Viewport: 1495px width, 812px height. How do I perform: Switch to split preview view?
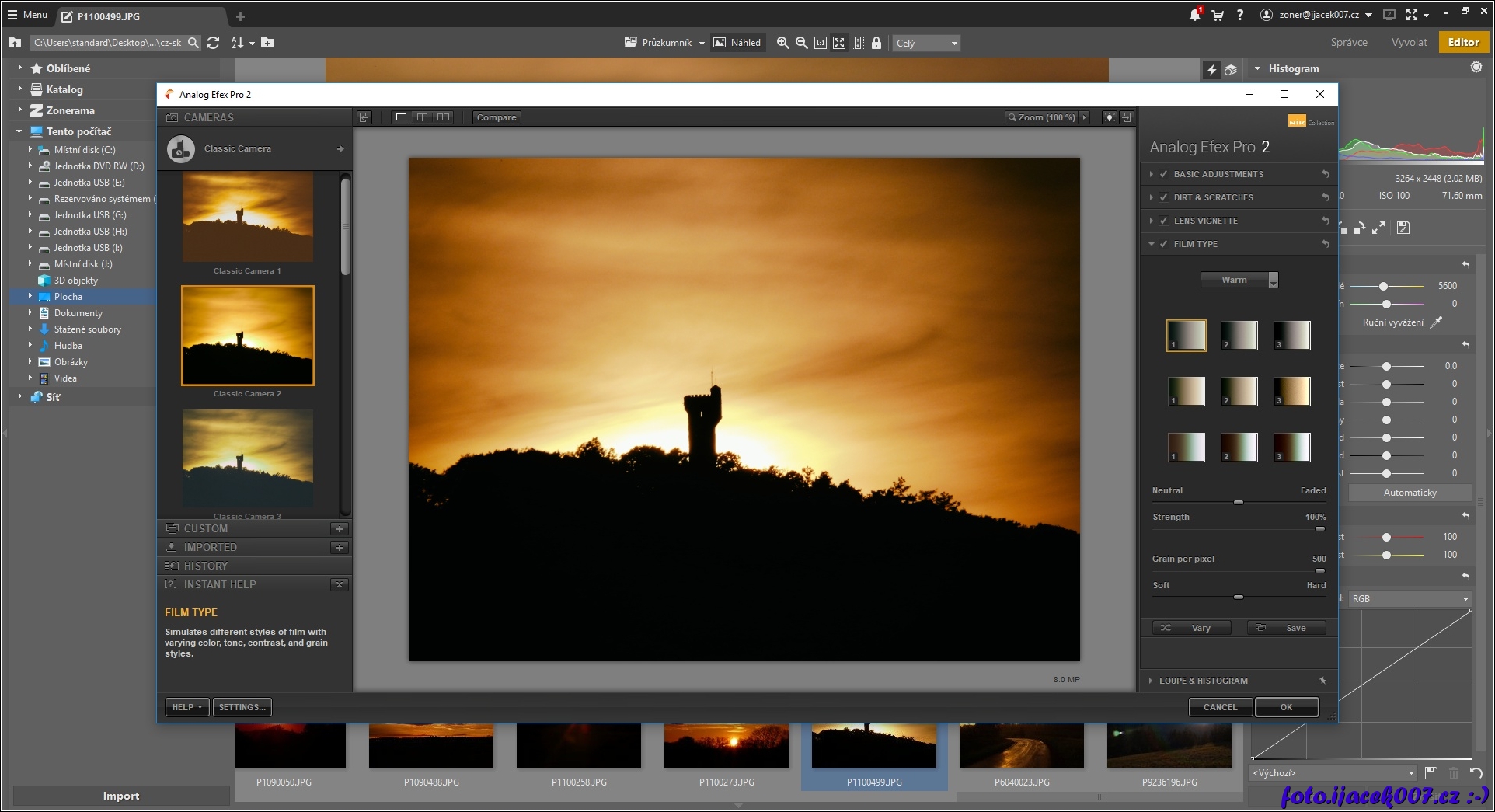coord(422,117)
